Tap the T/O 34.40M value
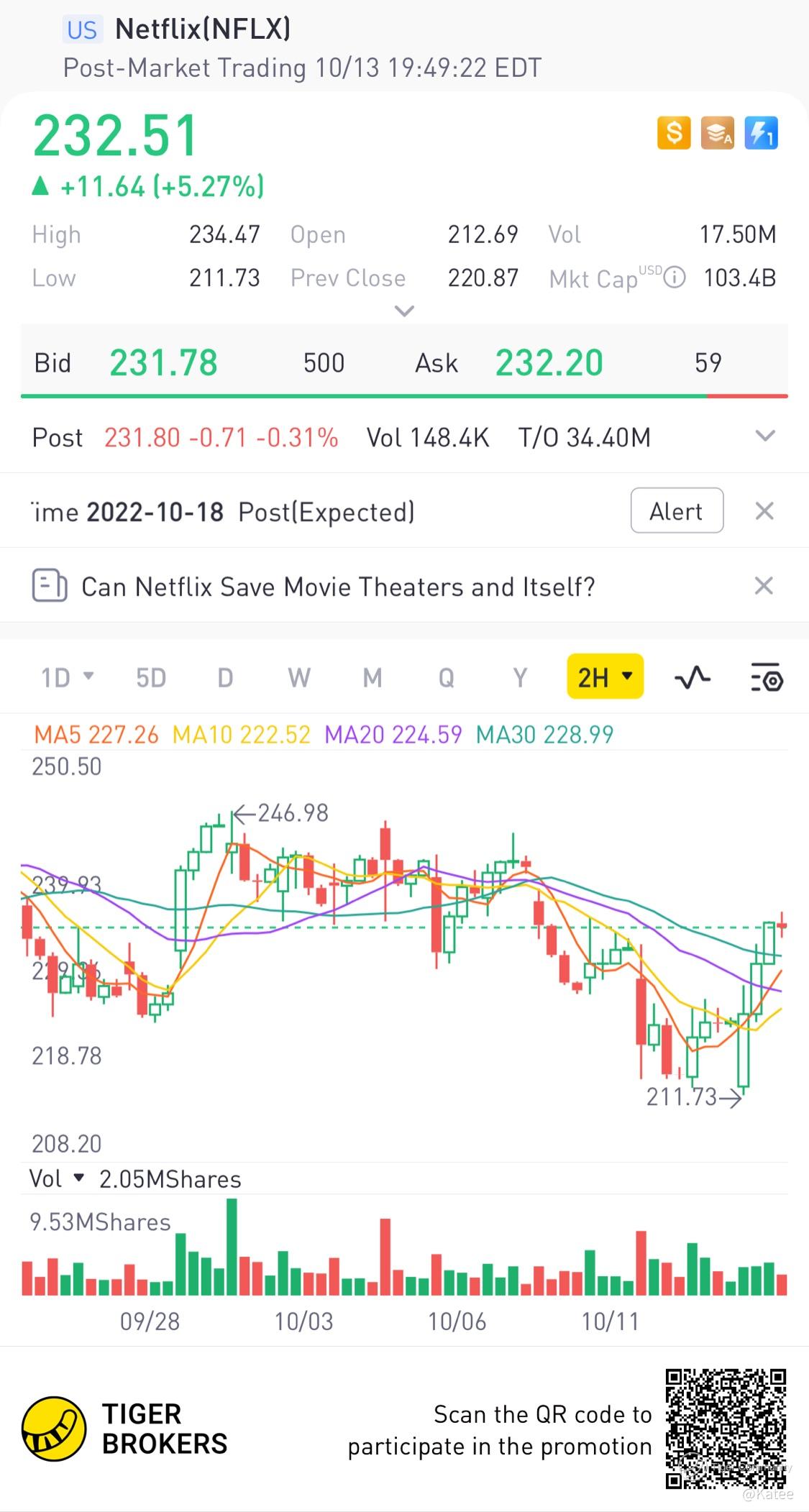The height and width of the screenshot is (1512, 809). point(584,437)
